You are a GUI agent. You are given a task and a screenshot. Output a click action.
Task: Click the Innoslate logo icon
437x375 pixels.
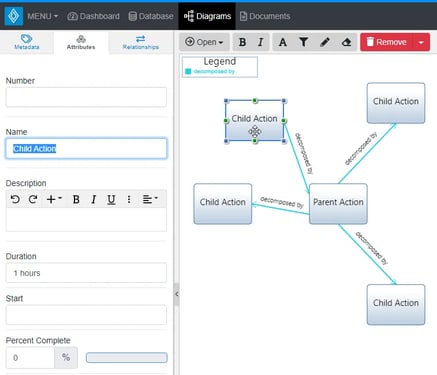[x=14, y=16]
